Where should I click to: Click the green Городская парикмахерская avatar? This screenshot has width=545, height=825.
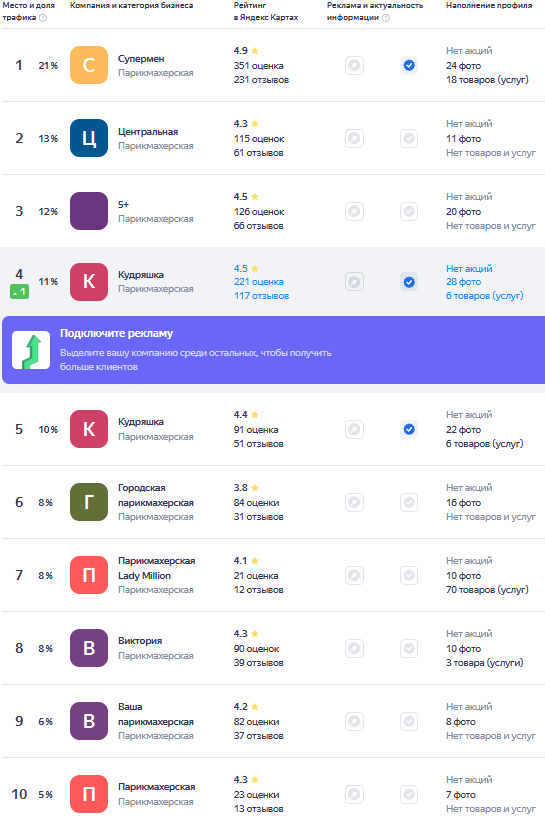[x=89, y=502]
